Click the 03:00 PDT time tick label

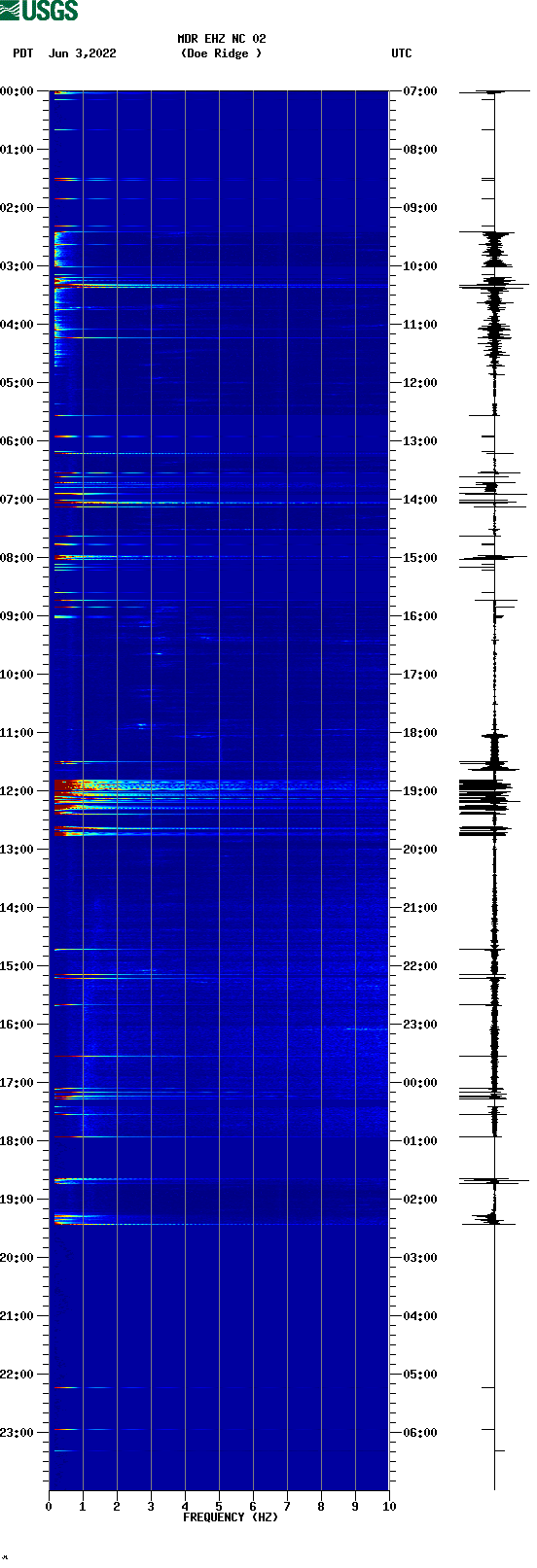(18, 266)
